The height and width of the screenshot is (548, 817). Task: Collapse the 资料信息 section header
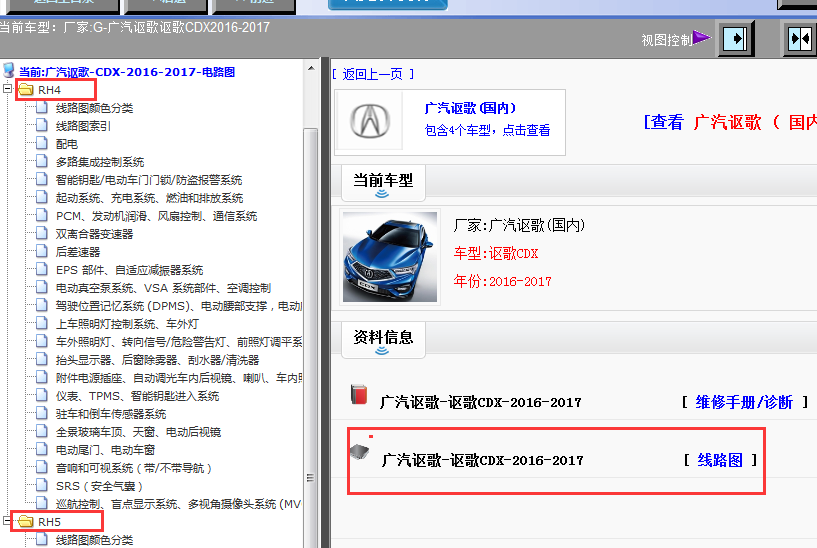[383, 340]
